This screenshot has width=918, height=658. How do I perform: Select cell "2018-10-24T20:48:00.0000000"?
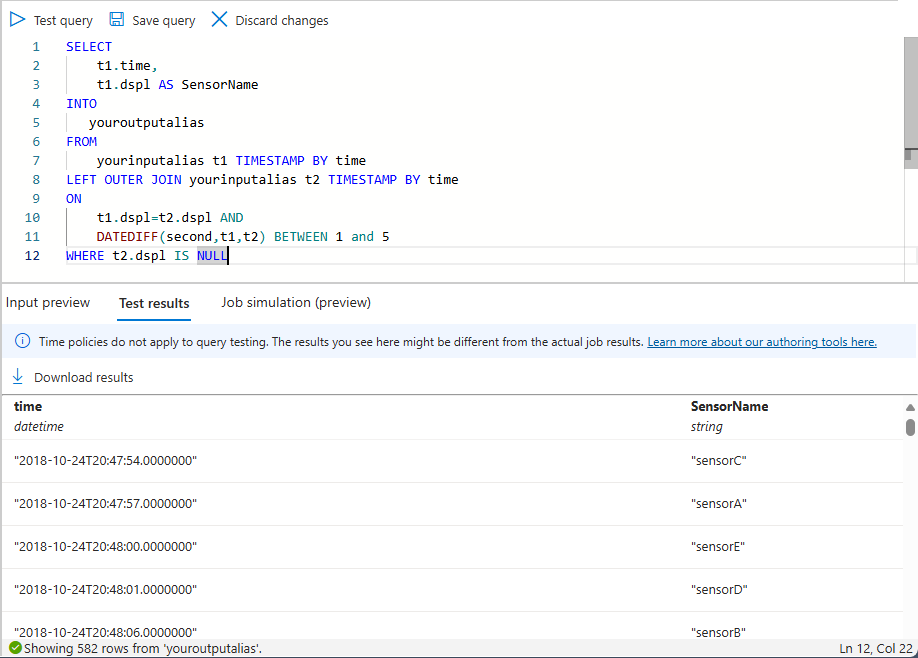(x=105, y=547)
